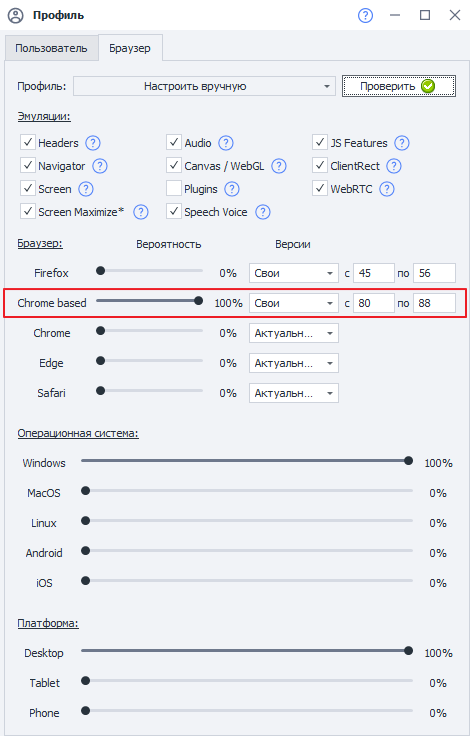This screenshot has width=470, height=736.
Task: Click the Проверить button
Action: pos(399,86)
